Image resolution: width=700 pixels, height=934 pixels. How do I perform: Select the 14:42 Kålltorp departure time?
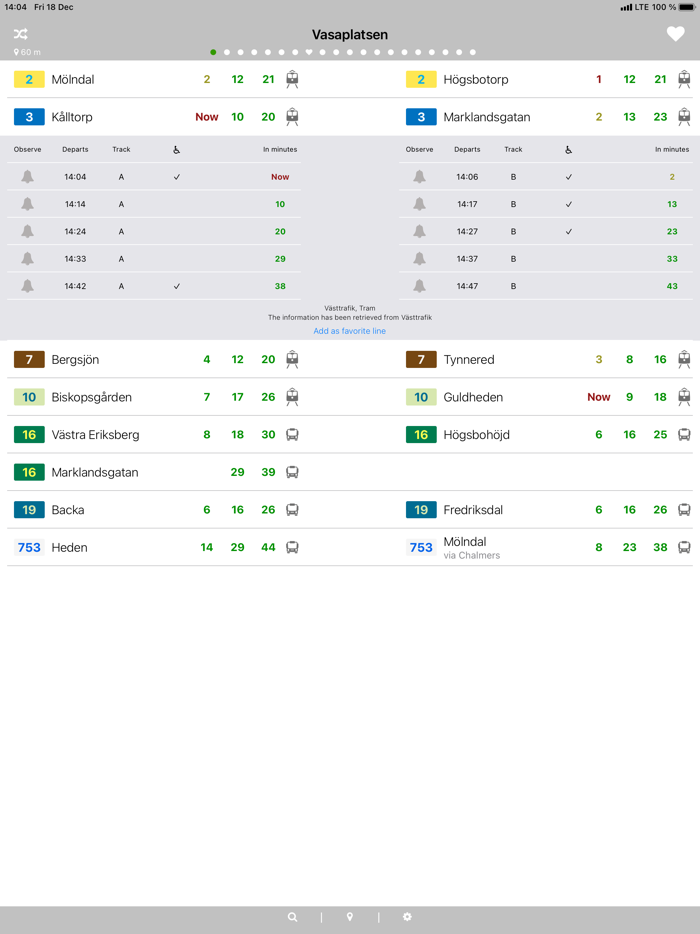coord(75,287)
